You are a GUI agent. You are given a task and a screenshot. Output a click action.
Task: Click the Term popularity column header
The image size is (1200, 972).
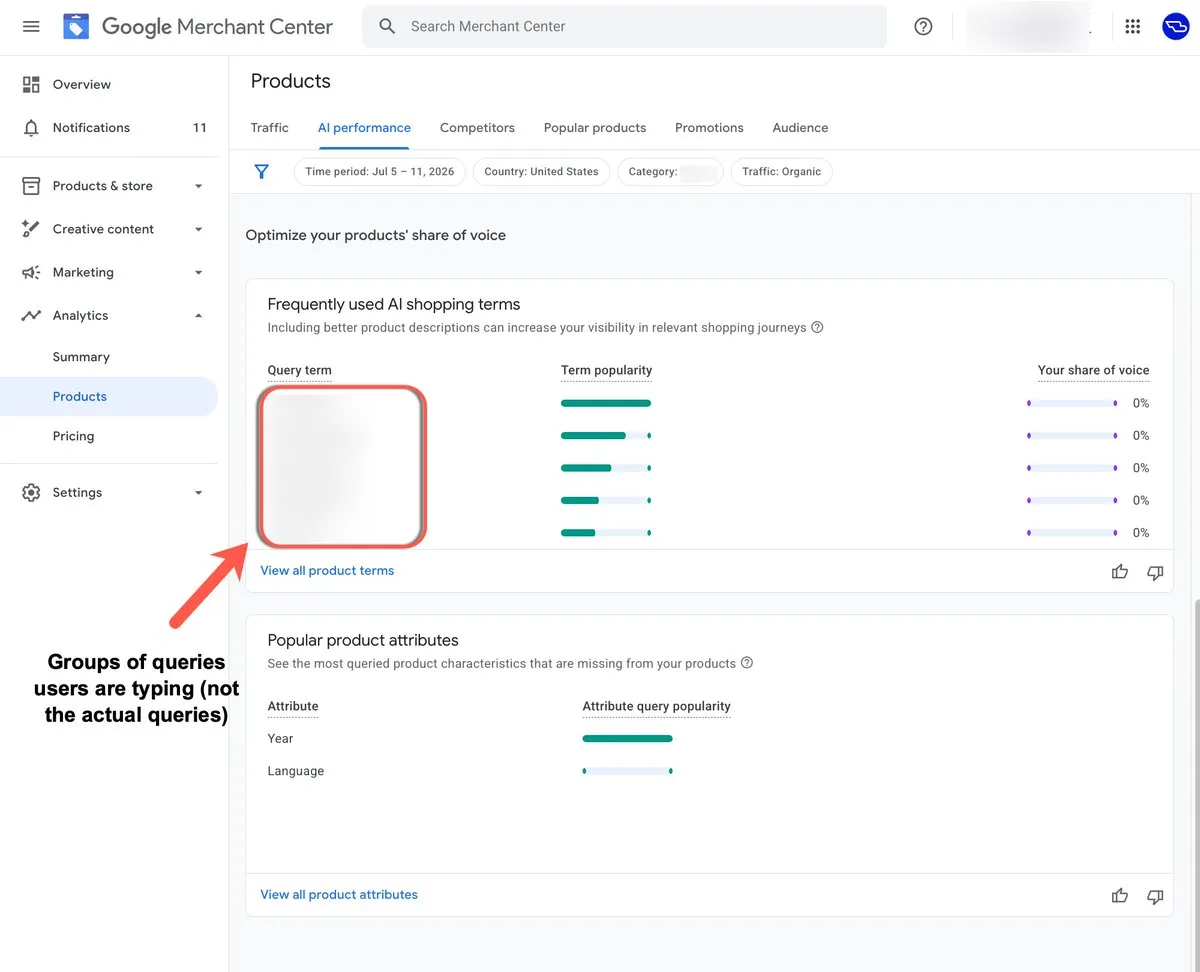click(x=606, y=370)
